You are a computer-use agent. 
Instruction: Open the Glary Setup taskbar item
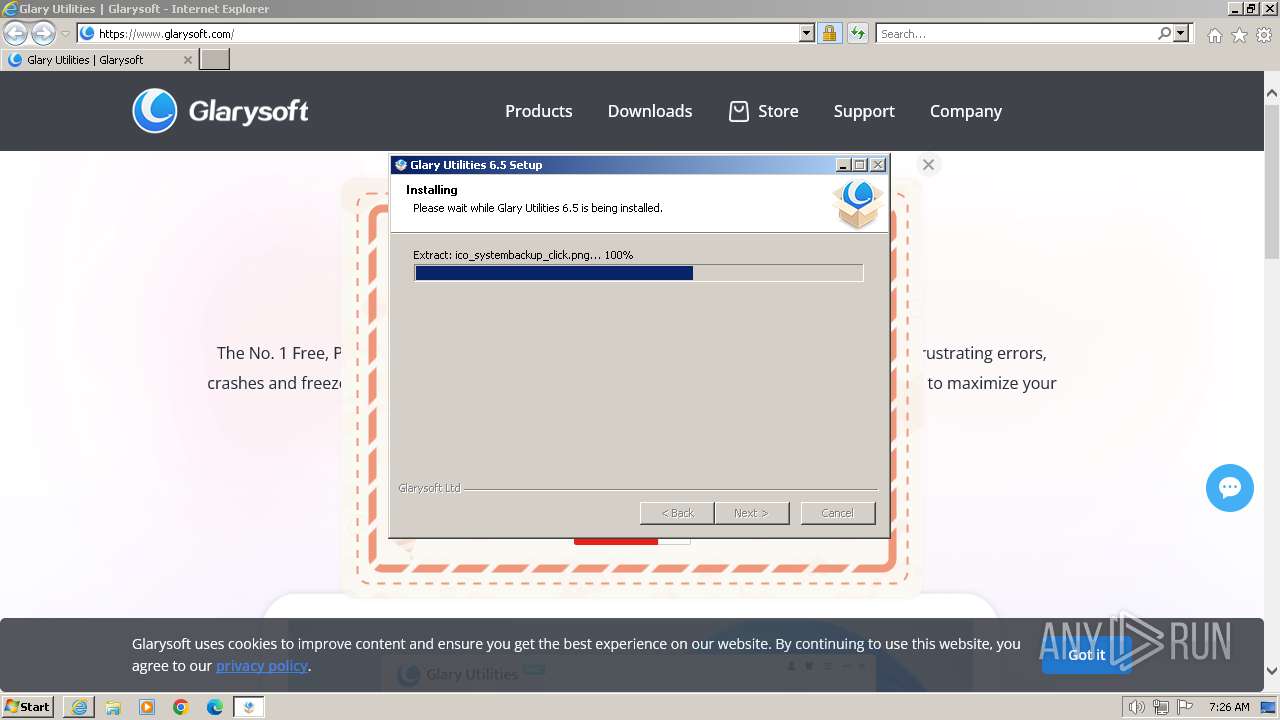[x=249, y=707]
